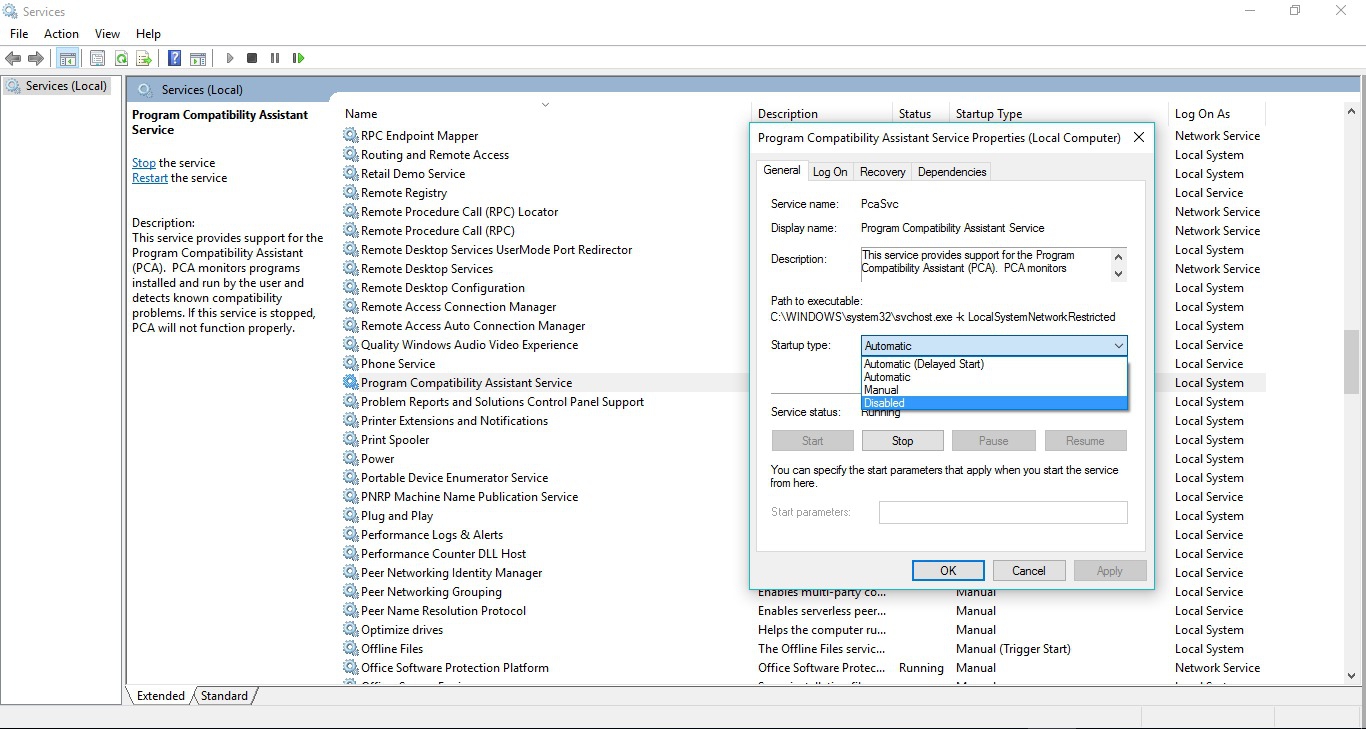
Task: Click the gear icon beside Performance Logs & Alerts
Action: click(x=350, y=535)
